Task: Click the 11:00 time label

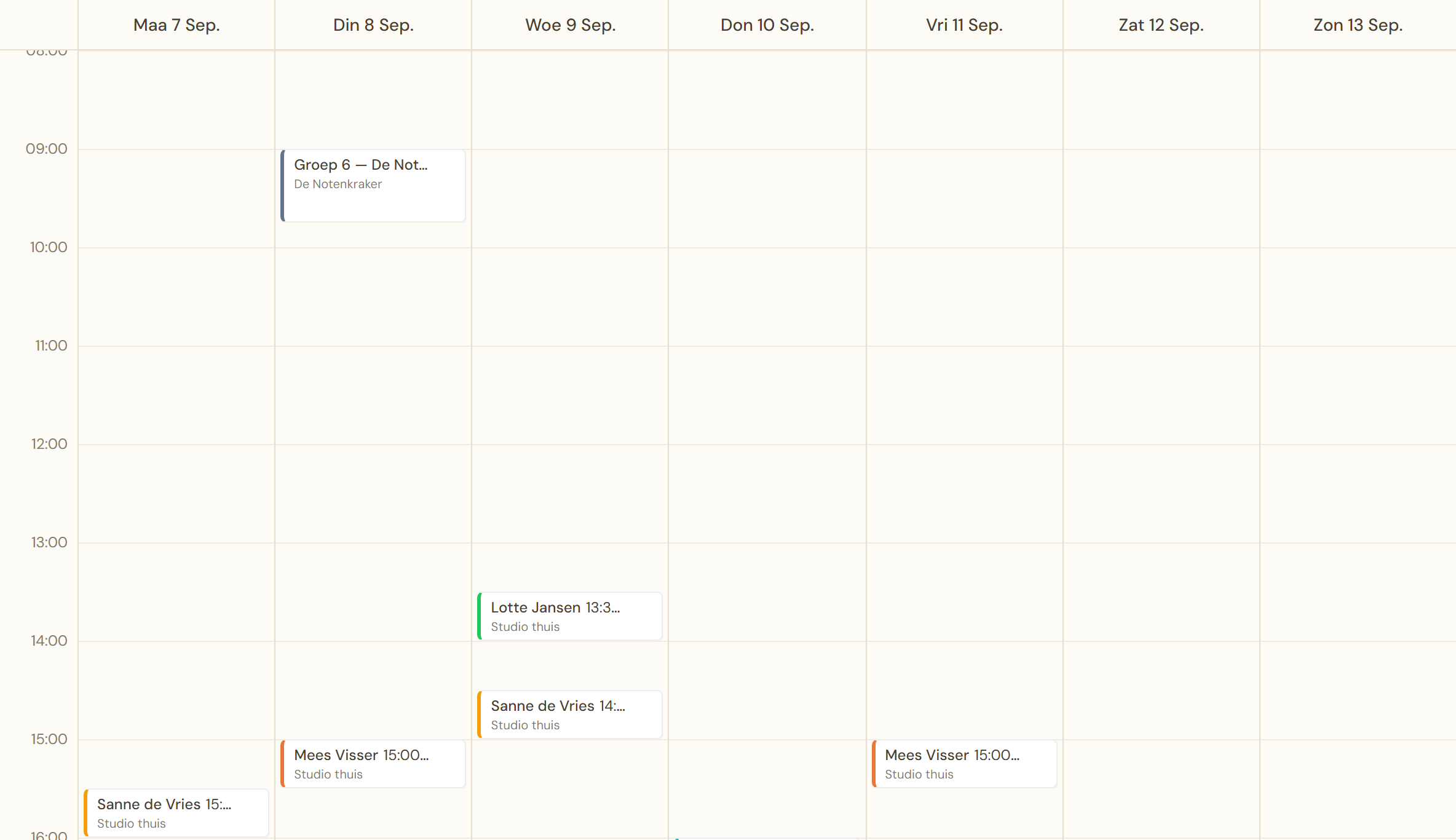Action: [x=51, y=346]
